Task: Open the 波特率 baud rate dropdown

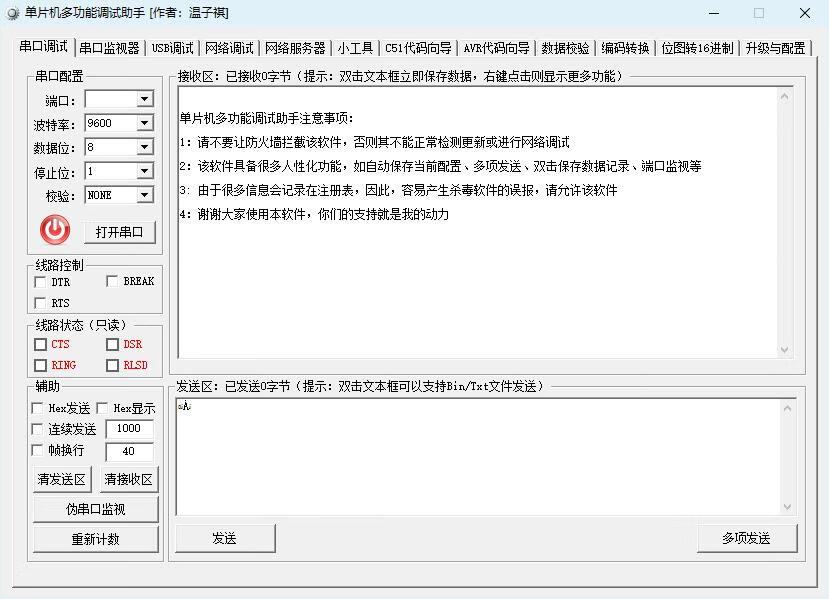Action: [x=145, y=123]
